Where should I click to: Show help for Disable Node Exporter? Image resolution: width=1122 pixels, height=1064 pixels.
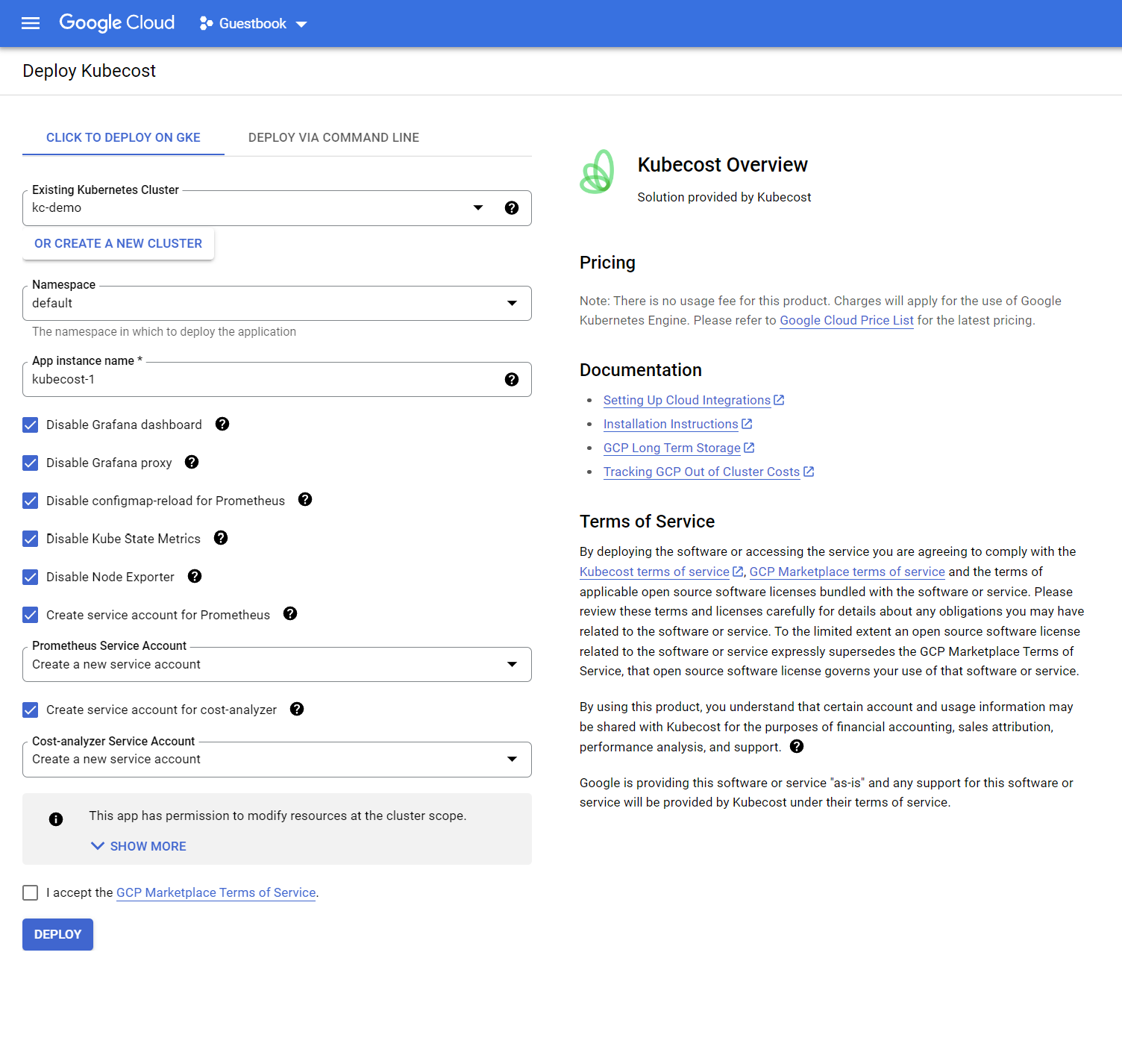pos(195,576)
